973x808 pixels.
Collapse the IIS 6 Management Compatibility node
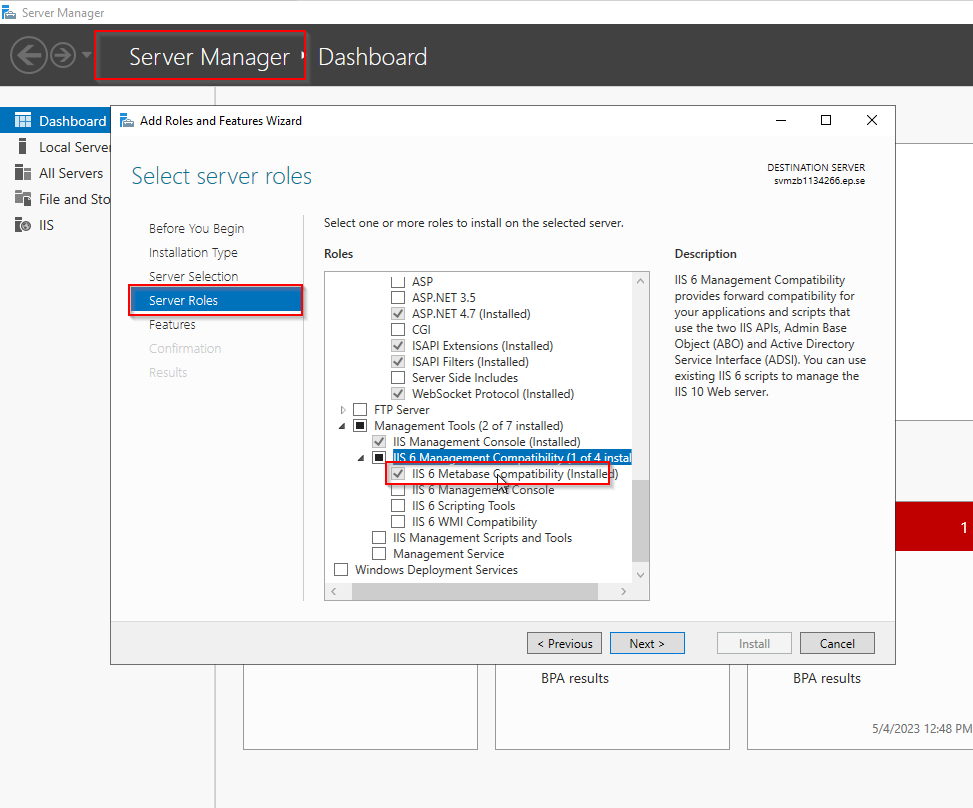[361, 458]
